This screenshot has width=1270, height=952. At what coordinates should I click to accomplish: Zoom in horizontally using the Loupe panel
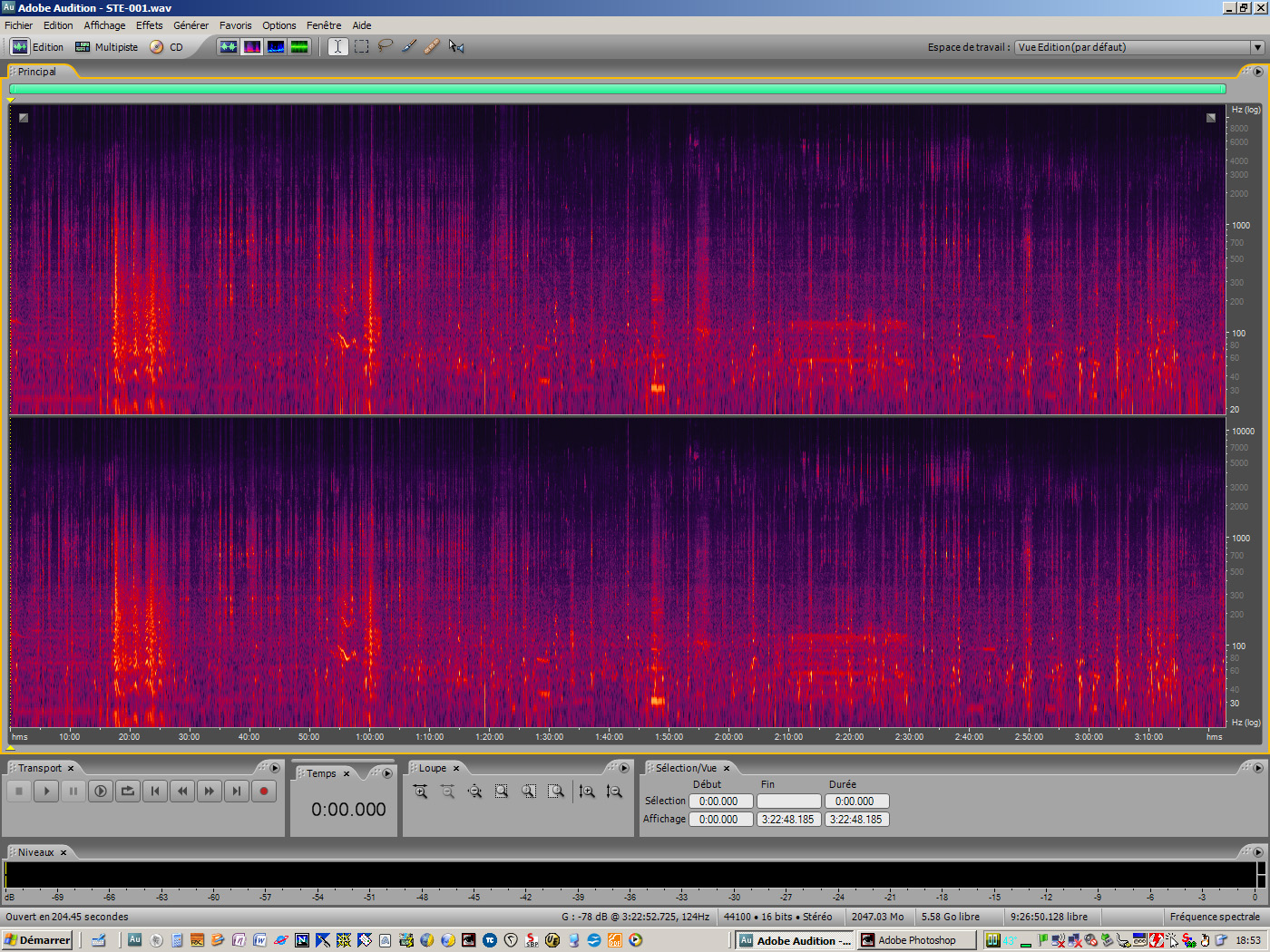(x=422, y=791)
